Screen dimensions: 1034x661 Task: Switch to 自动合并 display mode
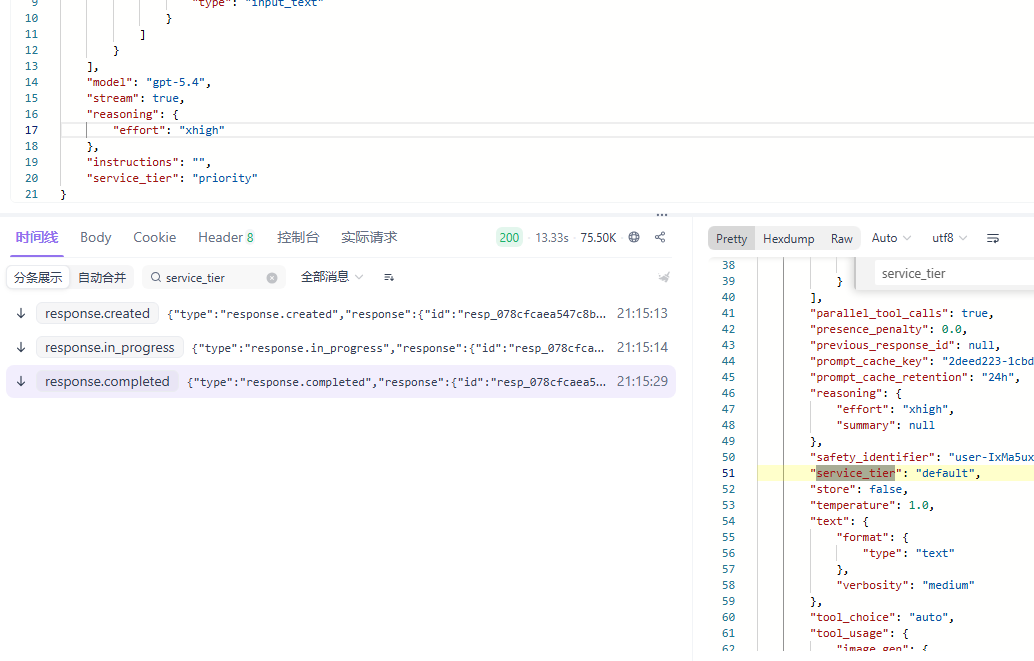pos(102,278)
